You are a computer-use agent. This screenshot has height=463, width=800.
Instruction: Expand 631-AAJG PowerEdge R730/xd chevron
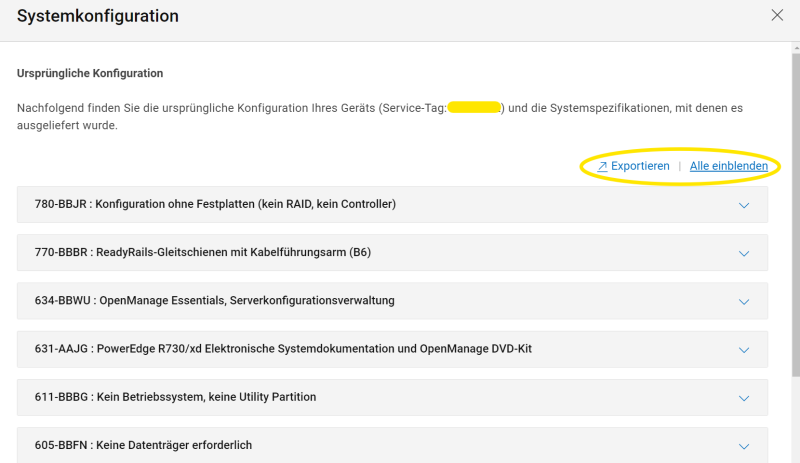click(744, 350)
